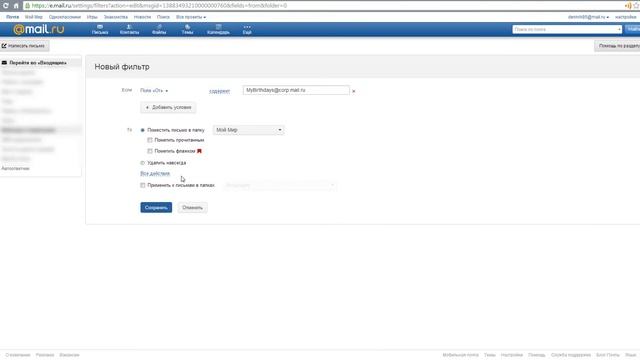Click 'Перейти во «Входящие»' in the sidebar
The height and width of the screenshot is (360, 640).
point(38,63)
